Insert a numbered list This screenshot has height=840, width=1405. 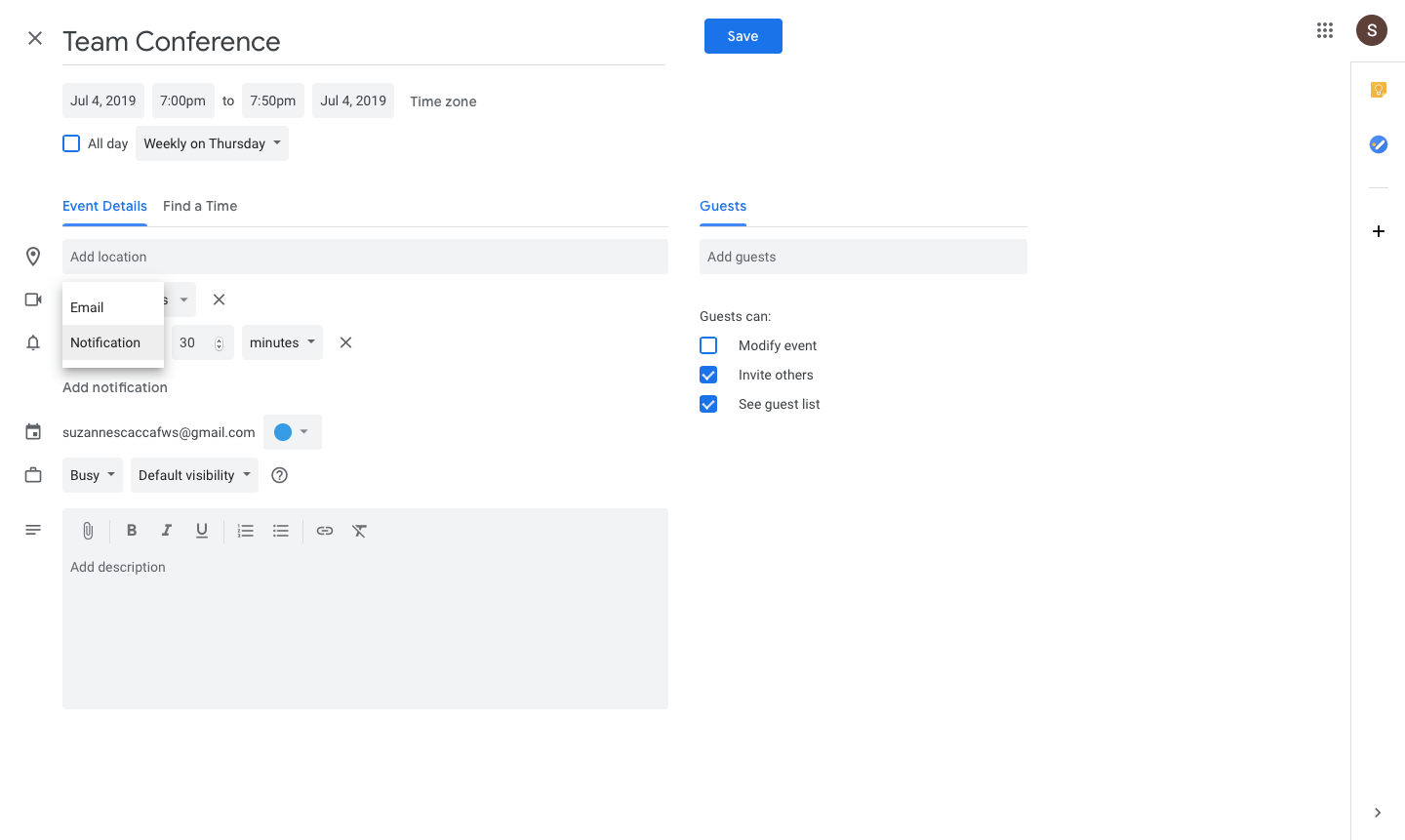[x=246, y=531]
